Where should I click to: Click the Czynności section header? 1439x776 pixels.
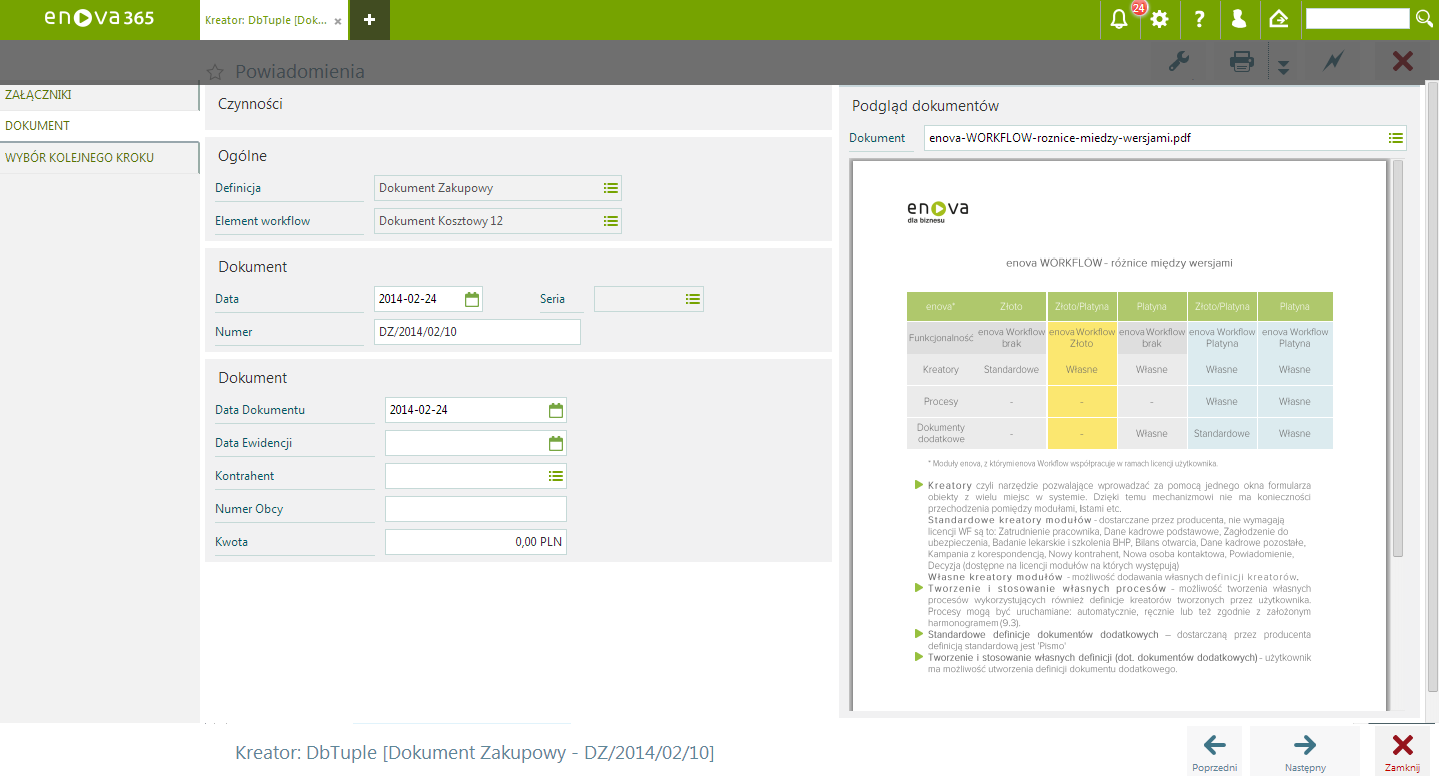coord(250,103)
